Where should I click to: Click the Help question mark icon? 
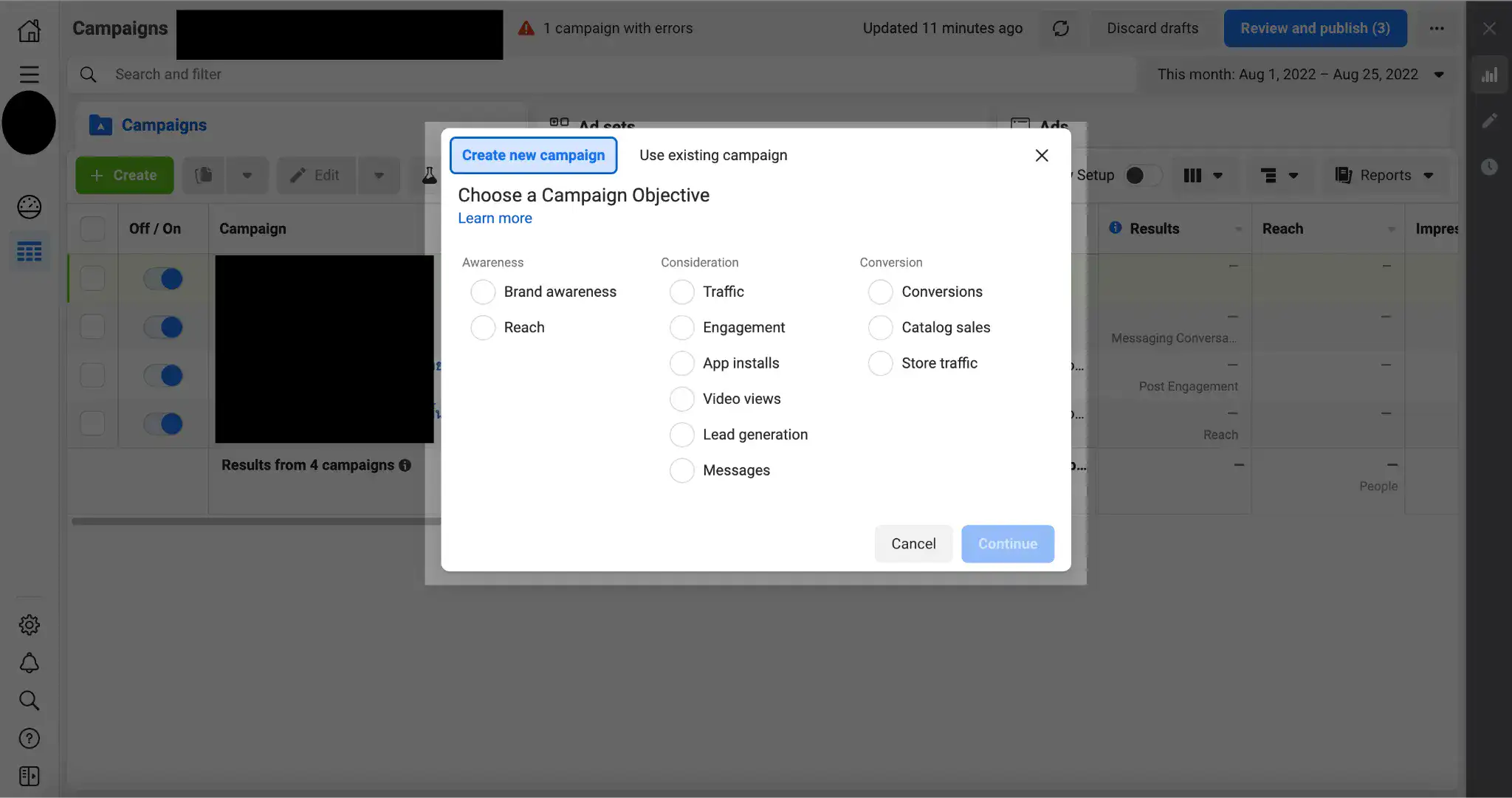click(29, 738)
